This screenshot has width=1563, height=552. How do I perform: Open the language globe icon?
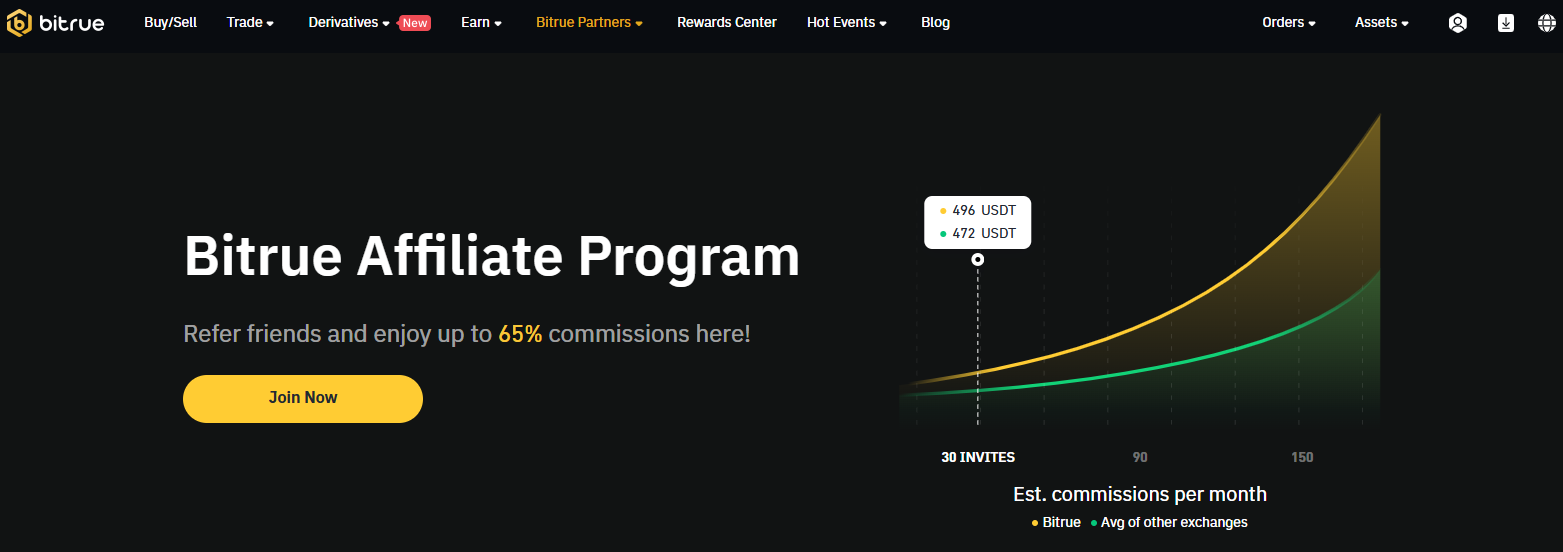tap(1547, 23)
